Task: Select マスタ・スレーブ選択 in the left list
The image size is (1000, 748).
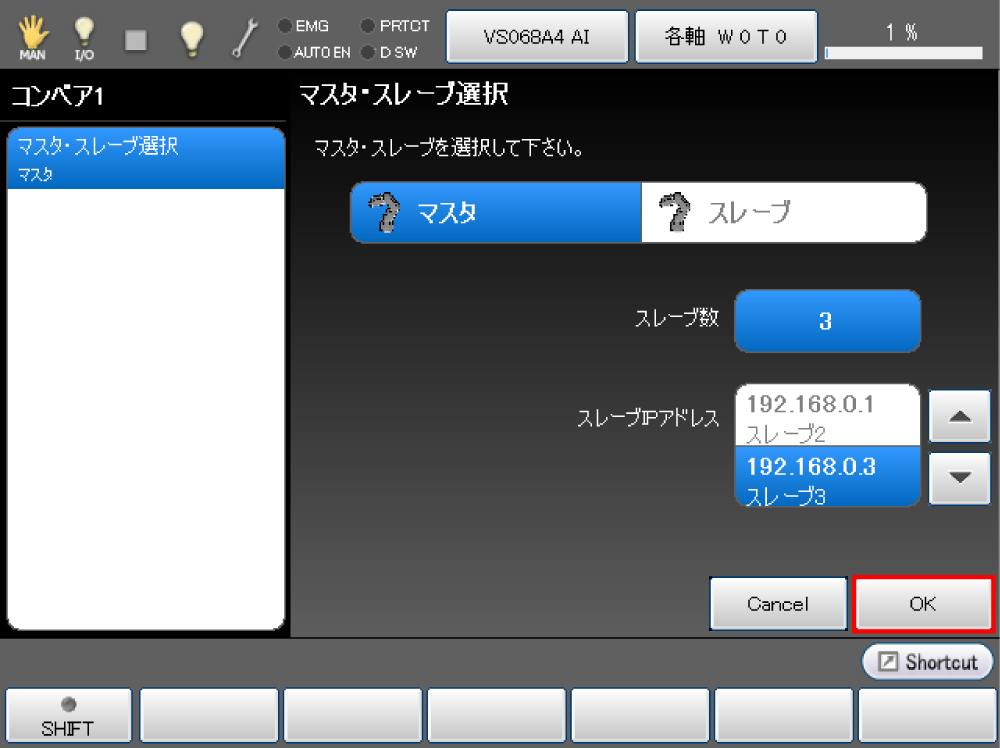Action: click(x=146, y=158)
